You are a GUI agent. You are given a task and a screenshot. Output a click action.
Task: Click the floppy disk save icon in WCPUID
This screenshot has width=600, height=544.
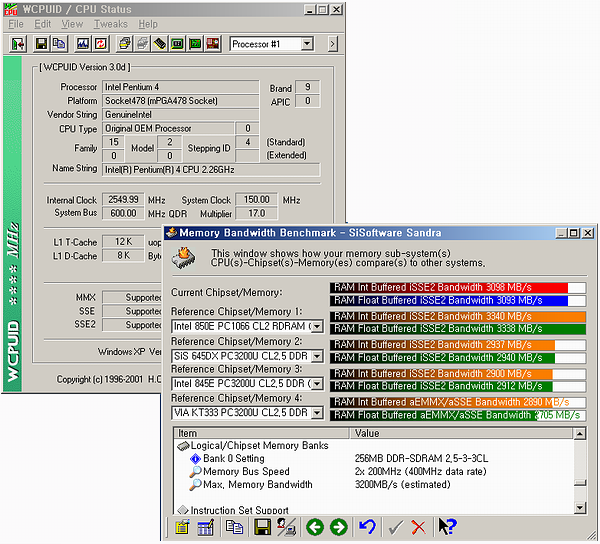click(41, 44)
